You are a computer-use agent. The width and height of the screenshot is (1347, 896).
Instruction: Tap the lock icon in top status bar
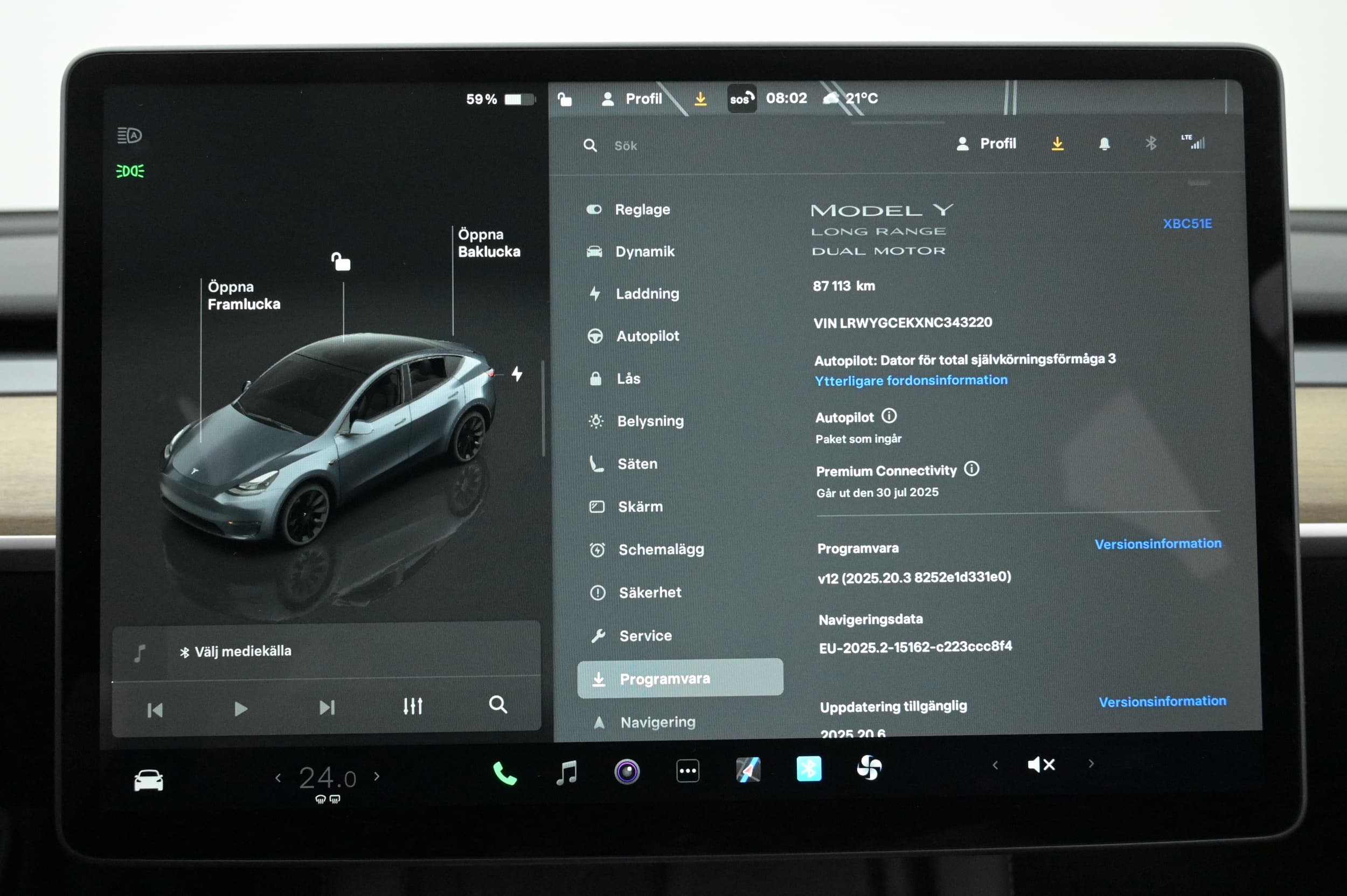coord(565,99)
